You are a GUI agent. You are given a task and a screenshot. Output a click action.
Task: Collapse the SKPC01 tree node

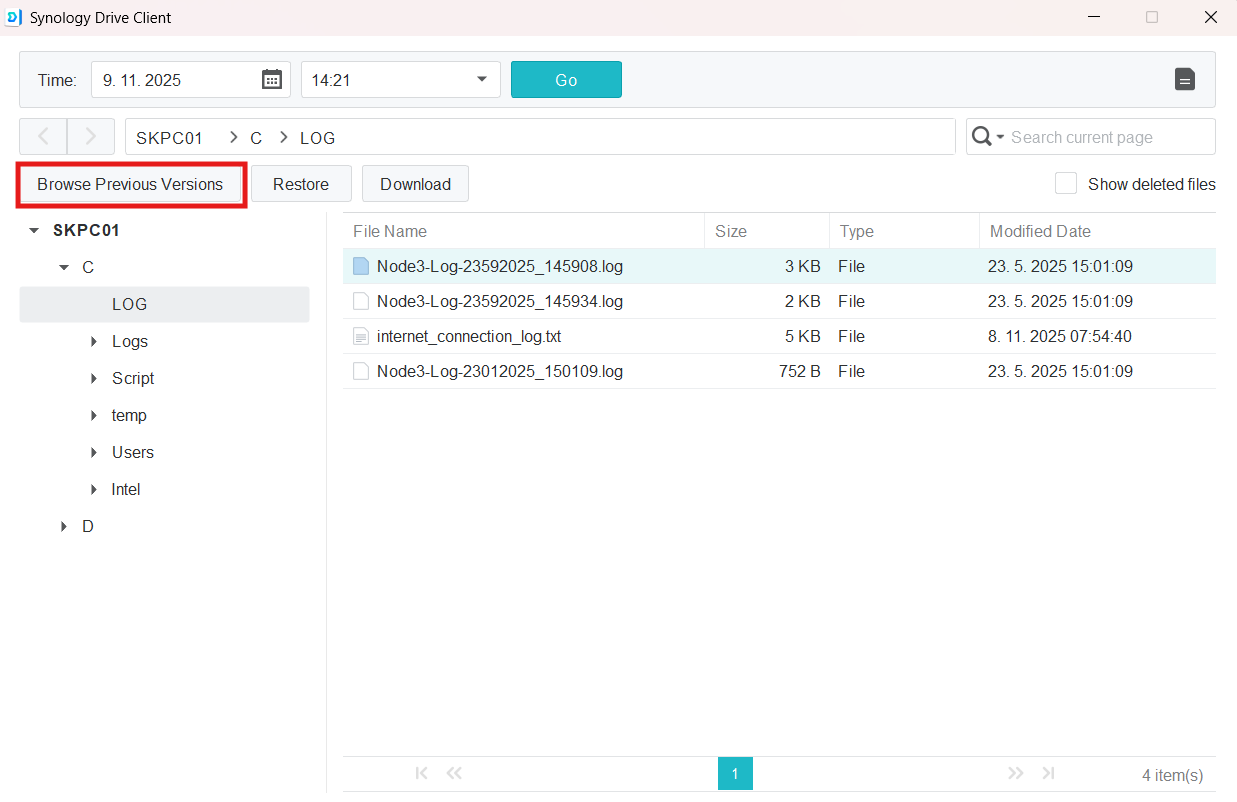35,231
